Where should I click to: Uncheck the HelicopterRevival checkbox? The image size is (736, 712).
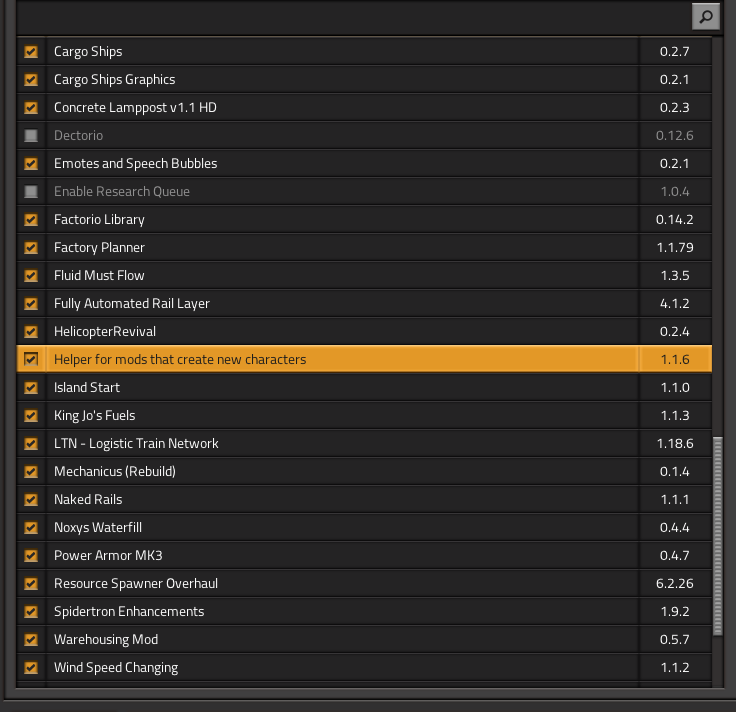tap(31, 331)
